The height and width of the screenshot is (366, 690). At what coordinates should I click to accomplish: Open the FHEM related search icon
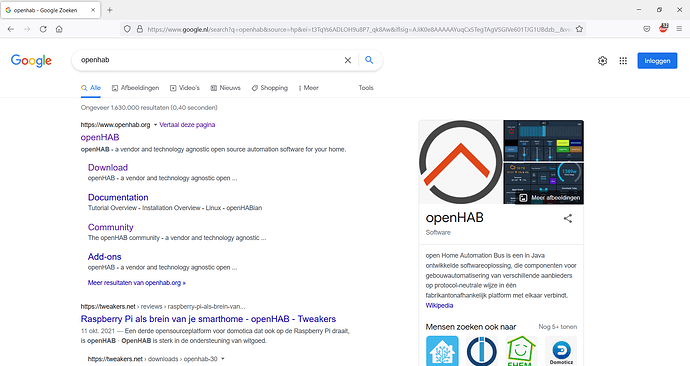(521, 351)
